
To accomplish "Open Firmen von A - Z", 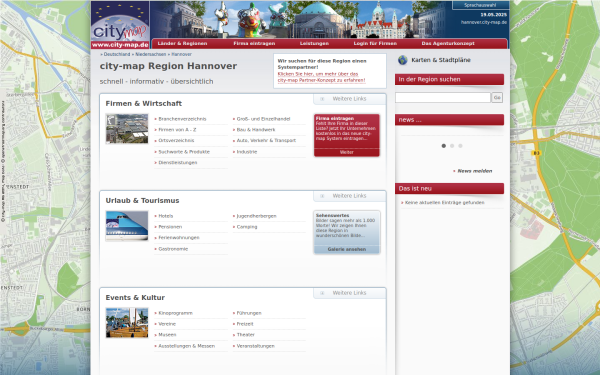I will [177, 130].
